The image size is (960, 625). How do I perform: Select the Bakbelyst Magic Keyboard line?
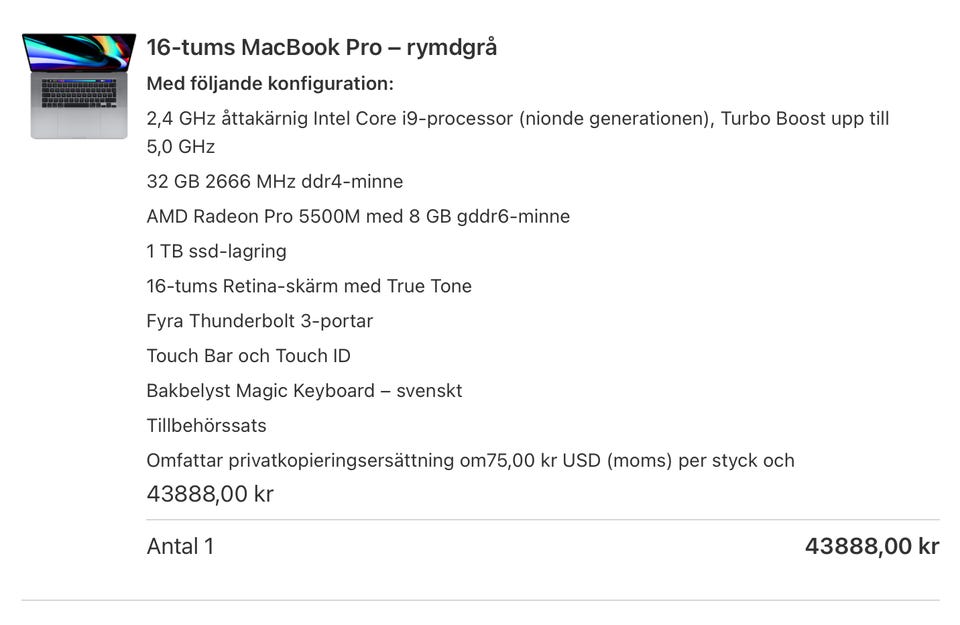coord(304,391)
